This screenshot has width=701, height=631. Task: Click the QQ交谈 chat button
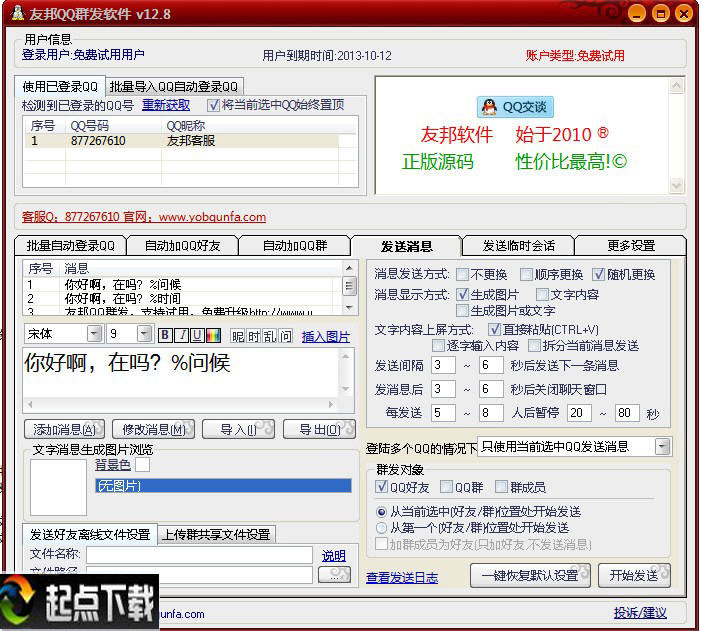(x=515, y=107)
